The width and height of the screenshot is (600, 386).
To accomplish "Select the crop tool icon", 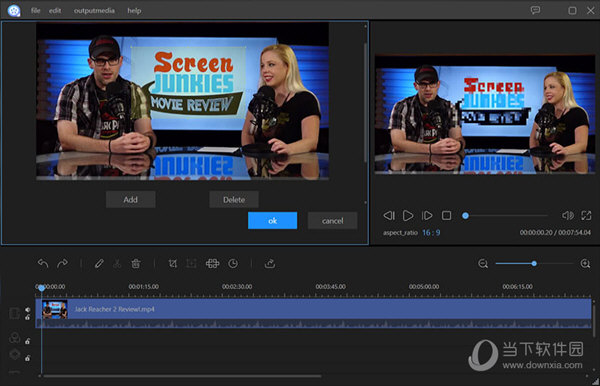I will coord(173,263).
